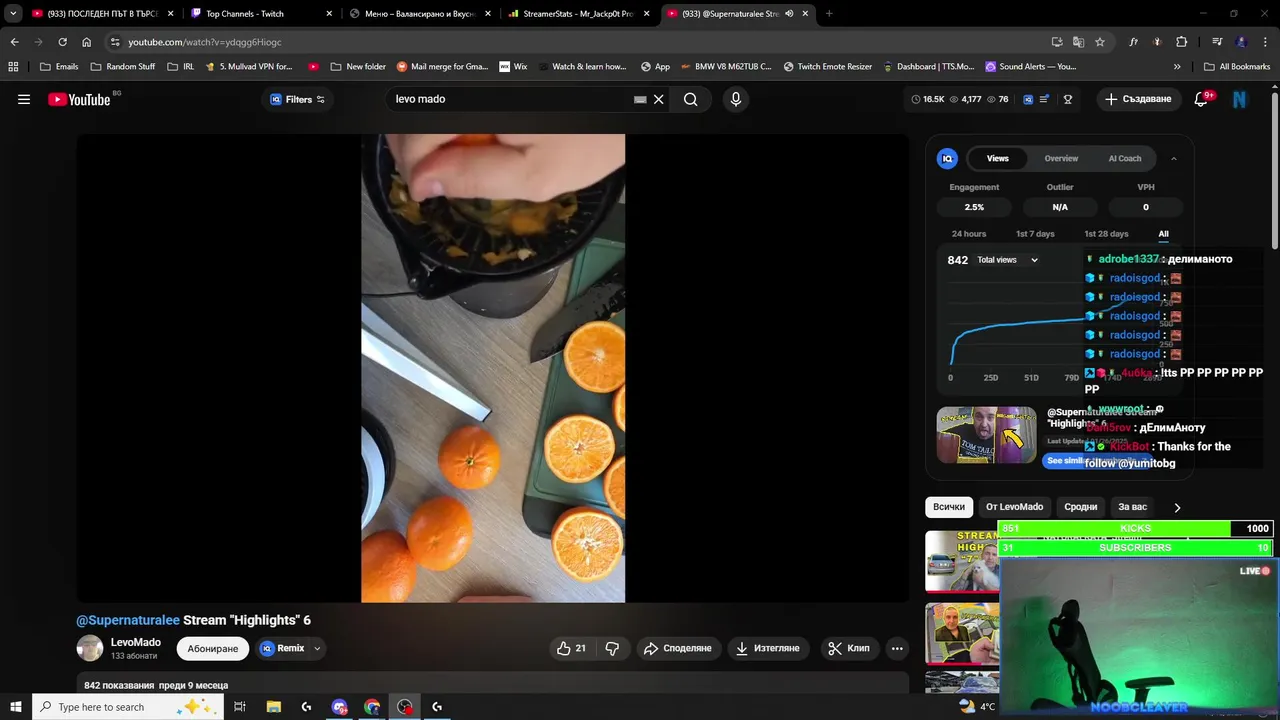Select the 24 hours time range
The image size is (1280, 720).
[x=969, y=234]
